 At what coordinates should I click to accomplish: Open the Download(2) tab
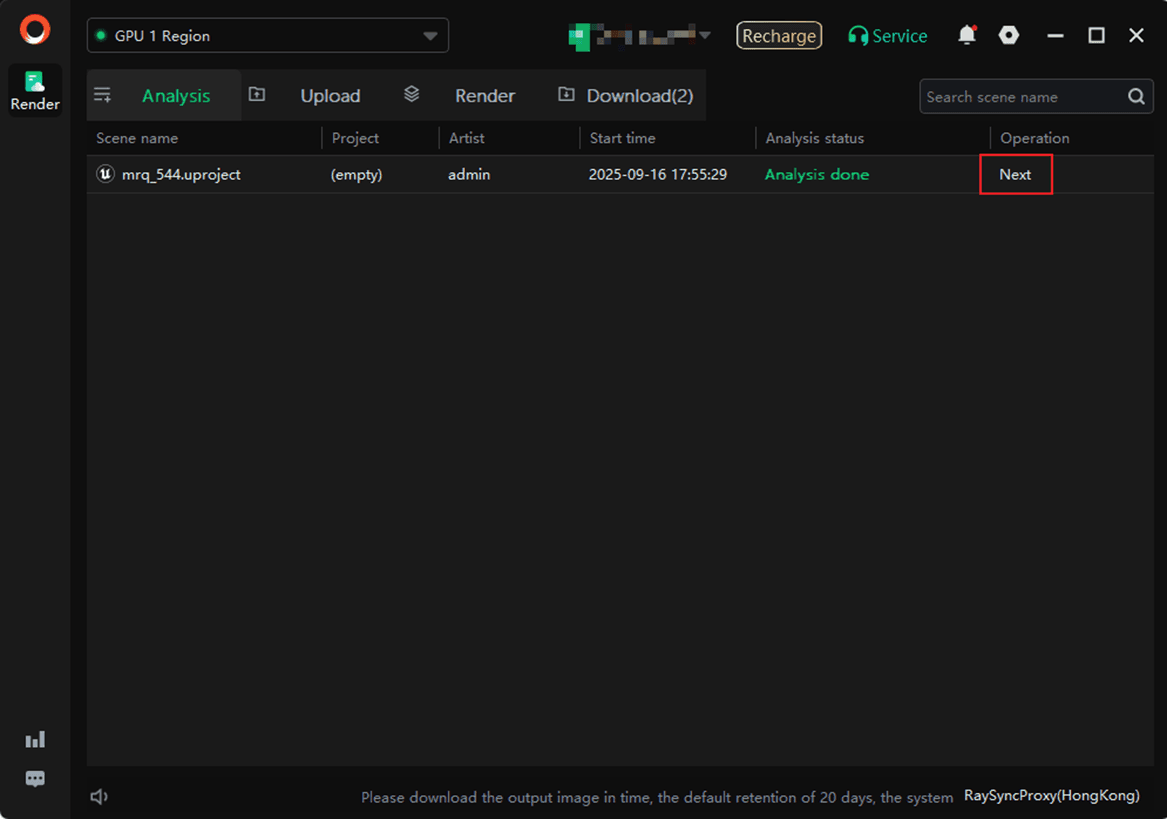coord(639,96)
